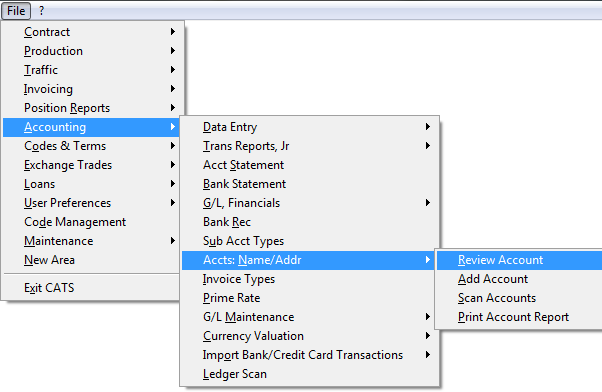This screenshot has height=392, width=602.
Task: Click the arrow beside Traffic
Action: (173, 70)
